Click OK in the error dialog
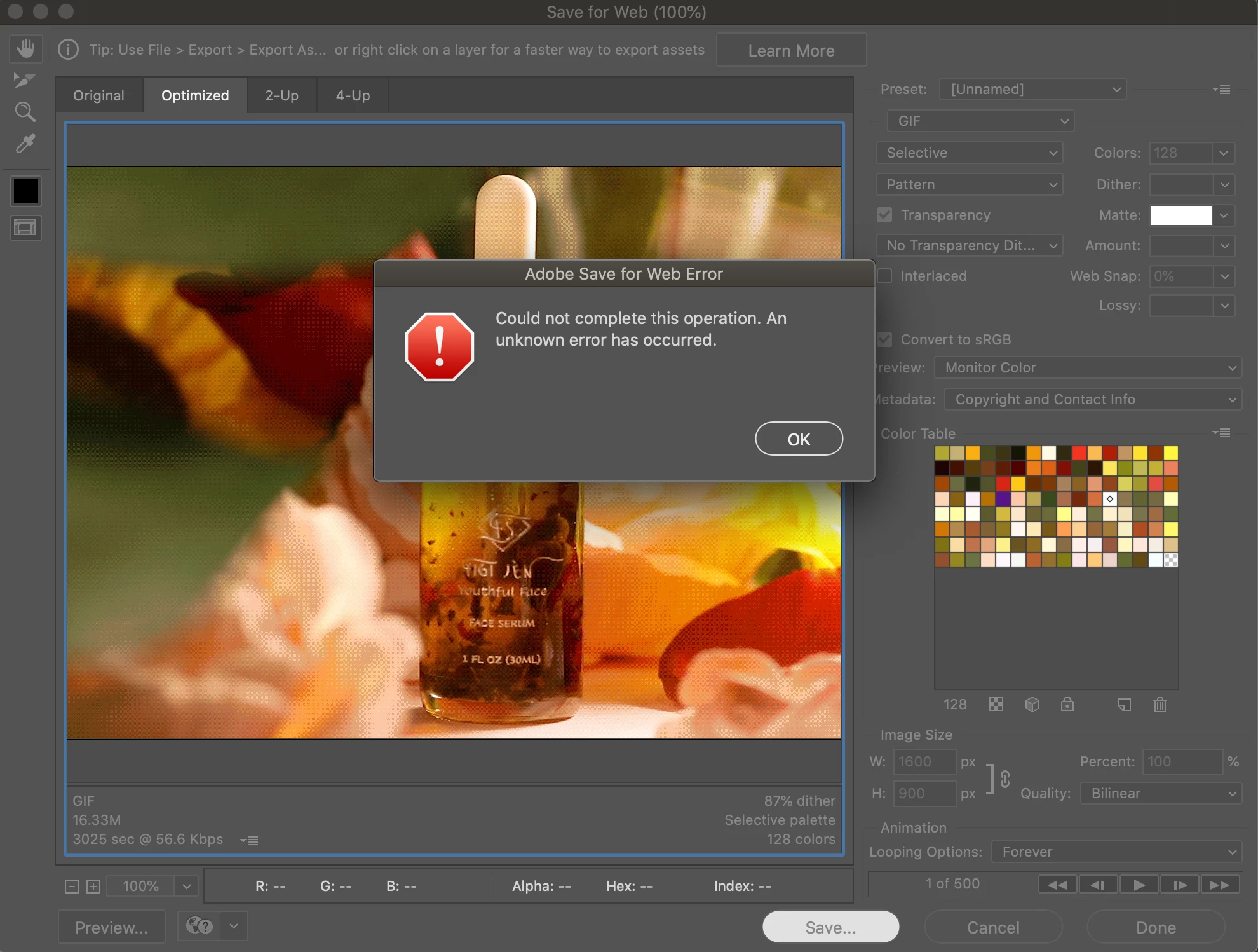 (x=799, y=439)
